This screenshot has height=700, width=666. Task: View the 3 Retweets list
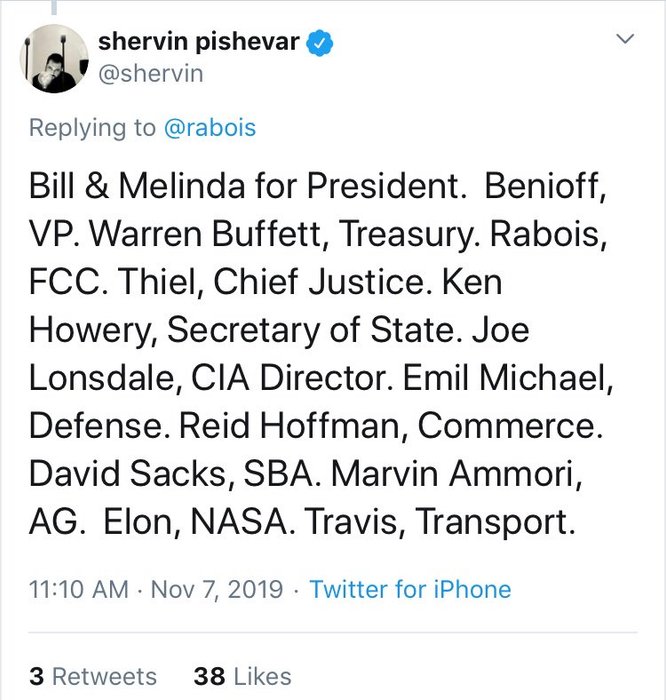pyautogui.click(x=93, y=676)
